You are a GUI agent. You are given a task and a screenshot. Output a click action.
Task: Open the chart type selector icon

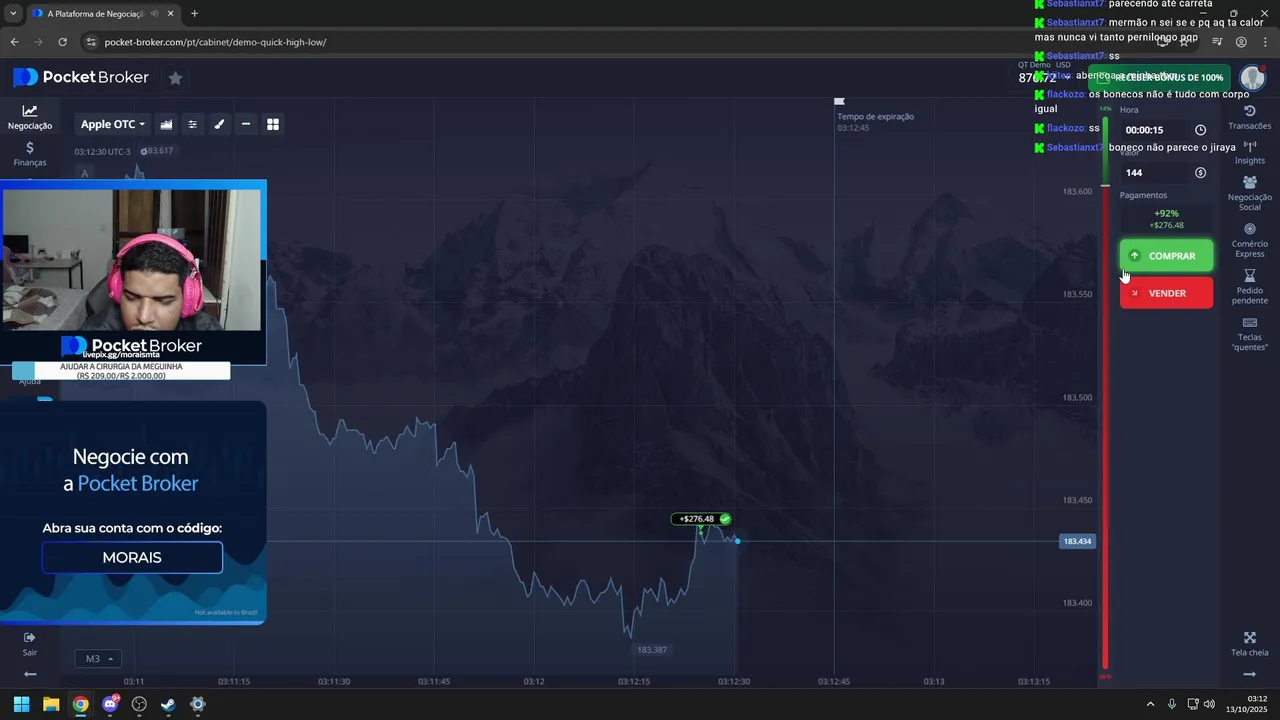166,124
